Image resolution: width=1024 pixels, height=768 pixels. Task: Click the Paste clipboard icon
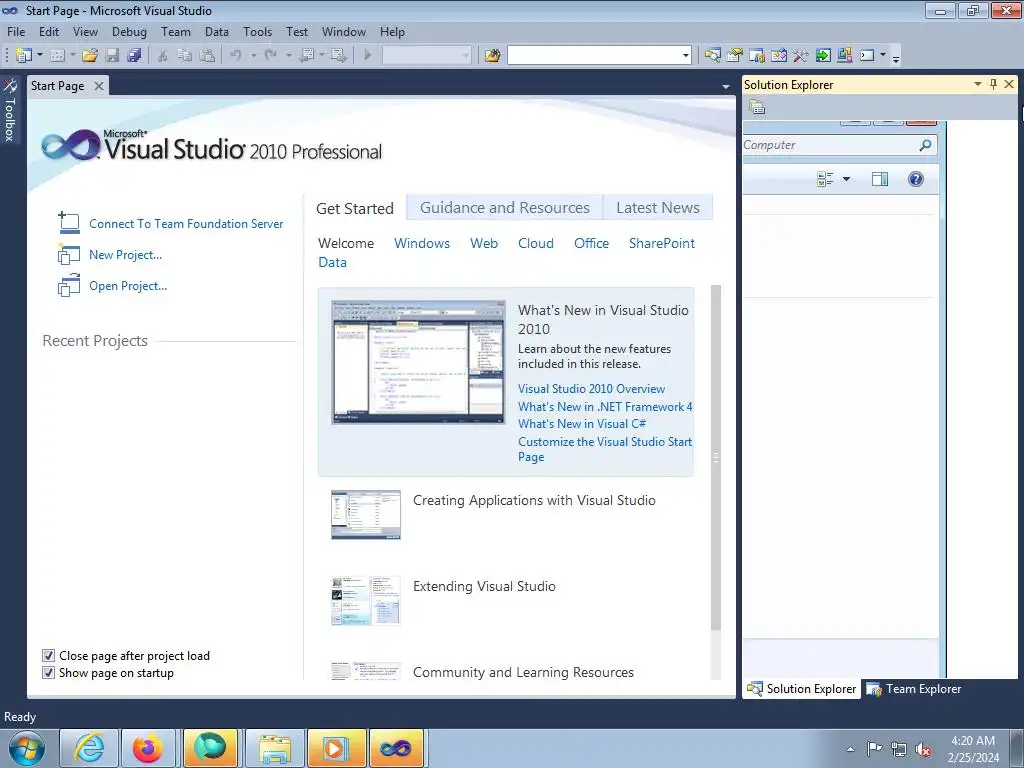(207, 56)
